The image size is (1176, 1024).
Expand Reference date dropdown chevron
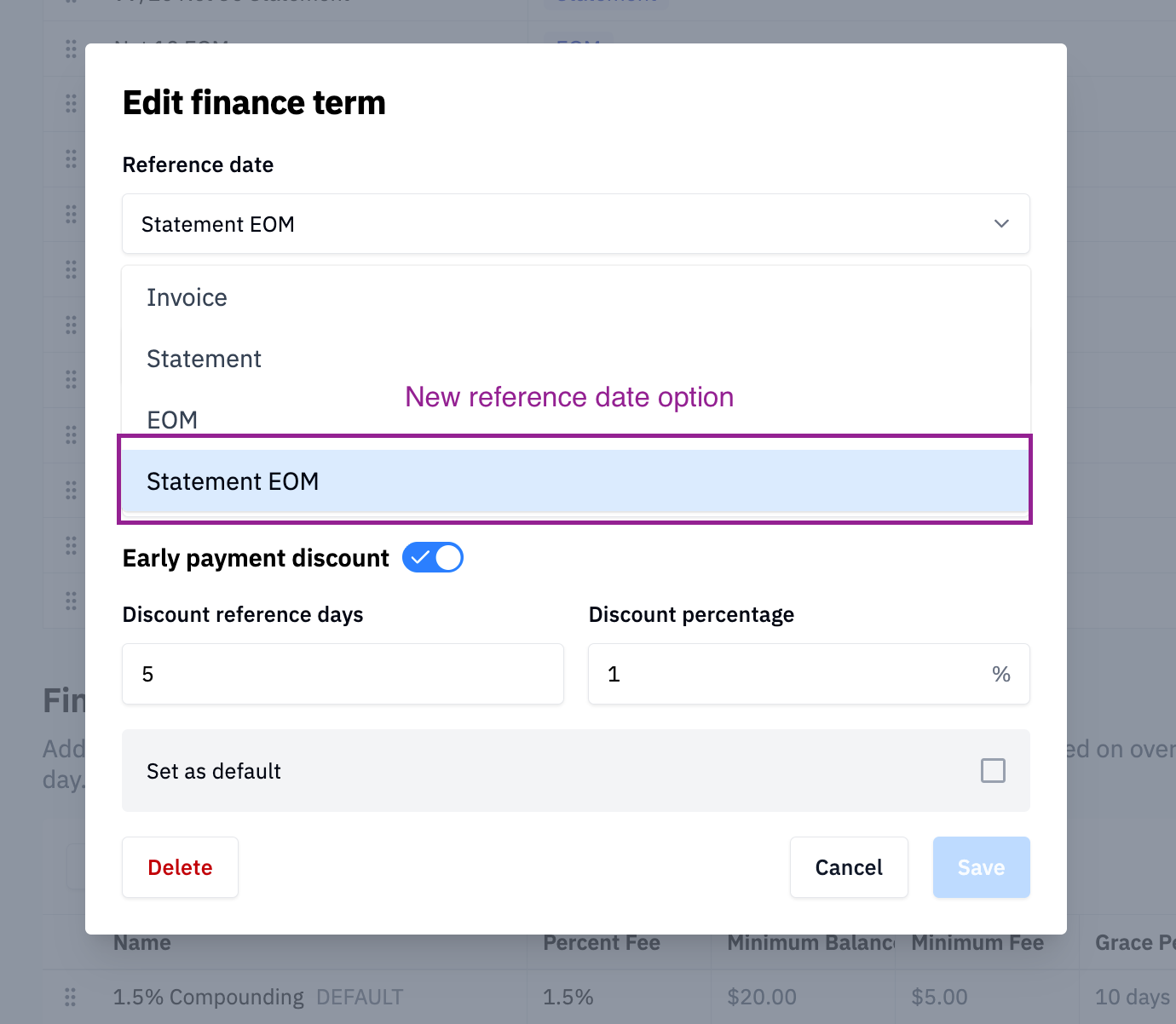[1001, 224]
